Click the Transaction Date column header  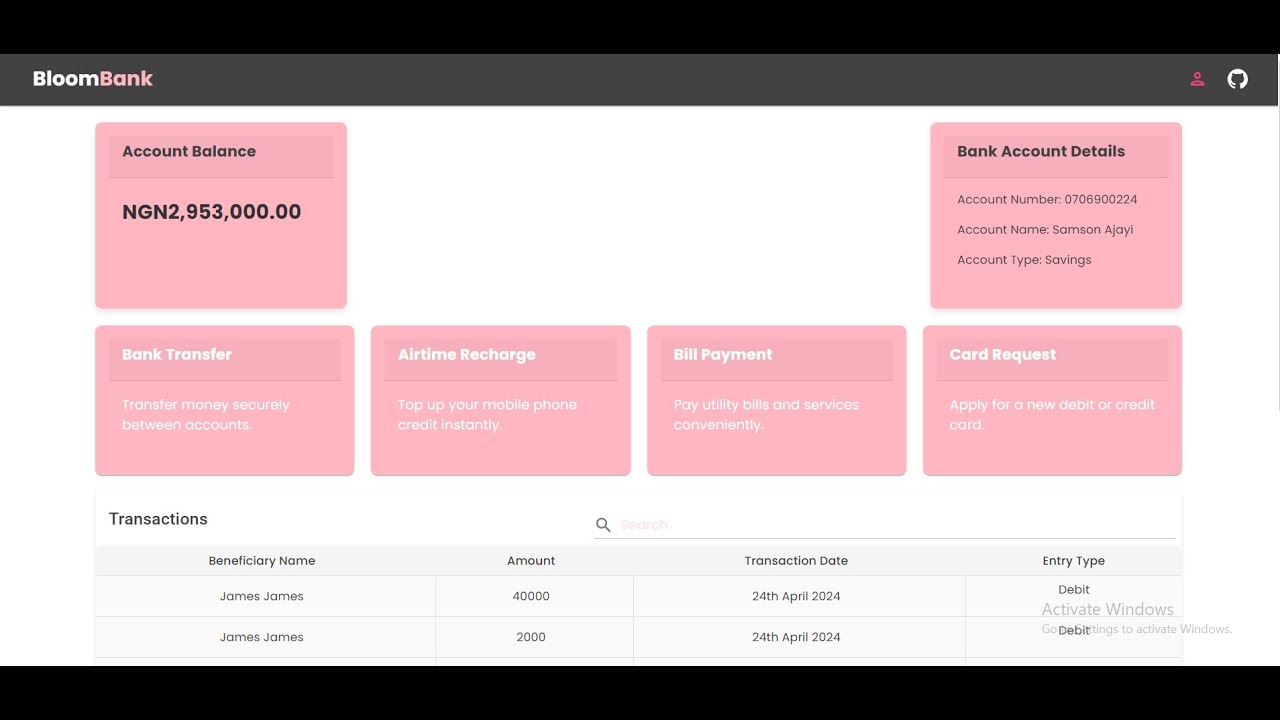[x=796, y=561]
